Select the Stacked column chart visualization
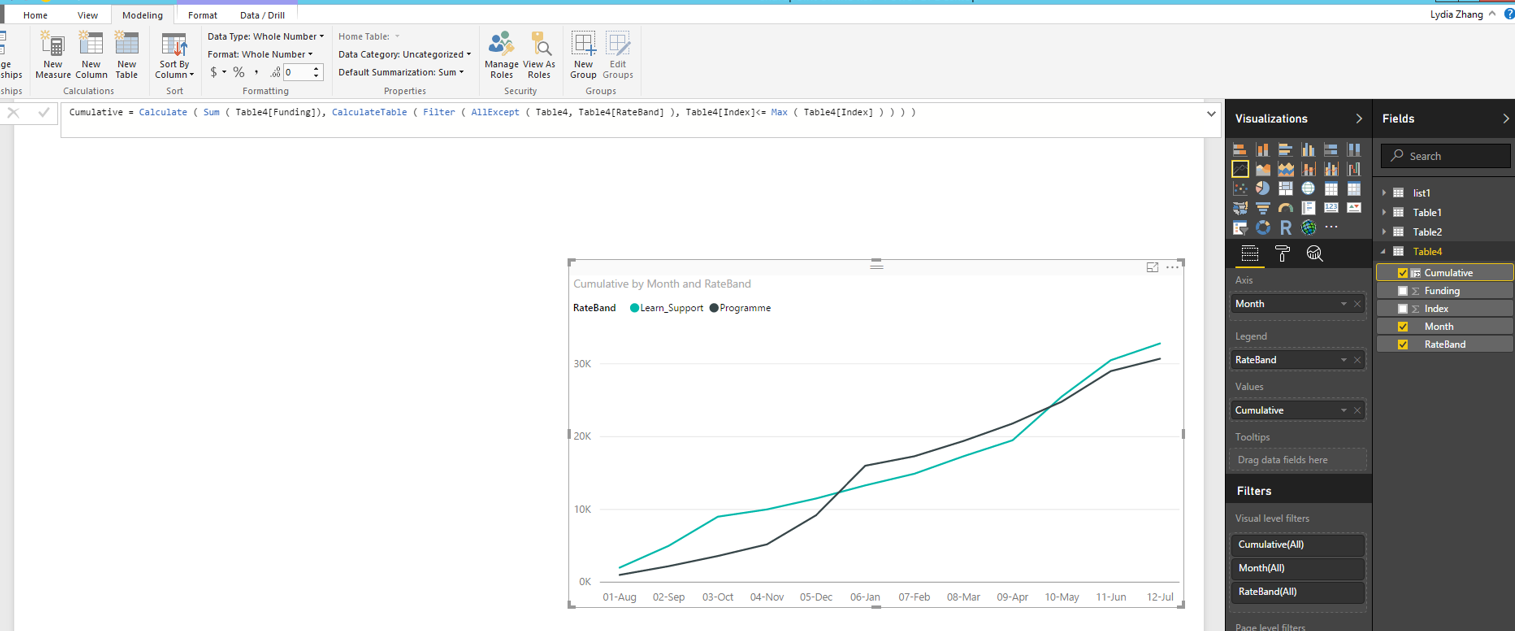Screen dimensions: 1515x631 (x=1263, y=149)
